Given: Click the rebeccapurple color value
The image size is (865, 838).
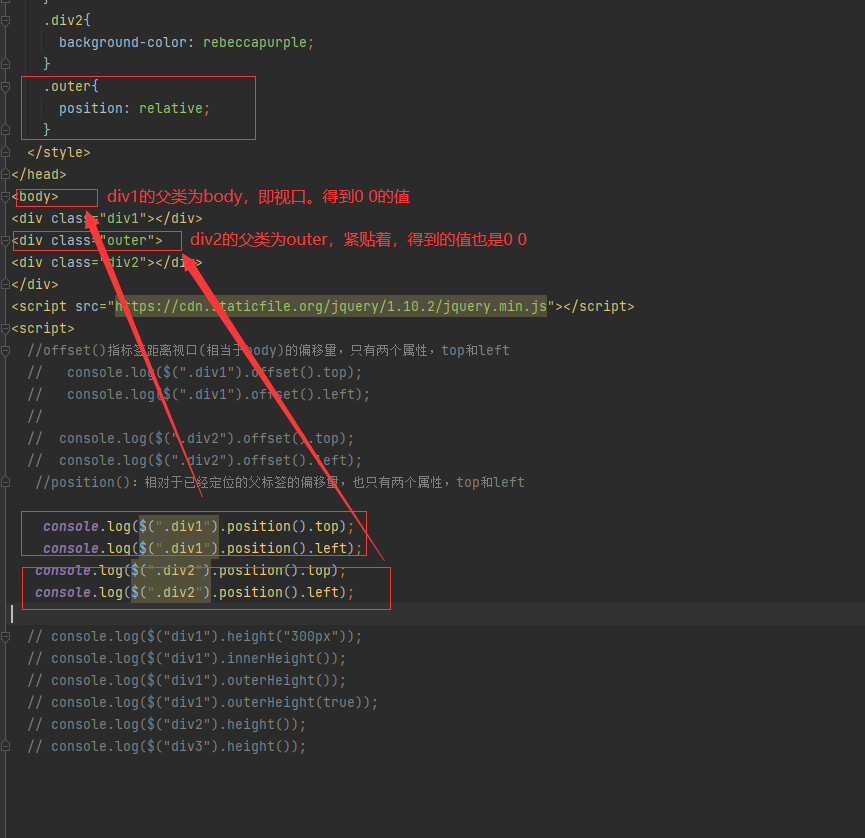Looking at the screenshot, I should coord(255,42).
